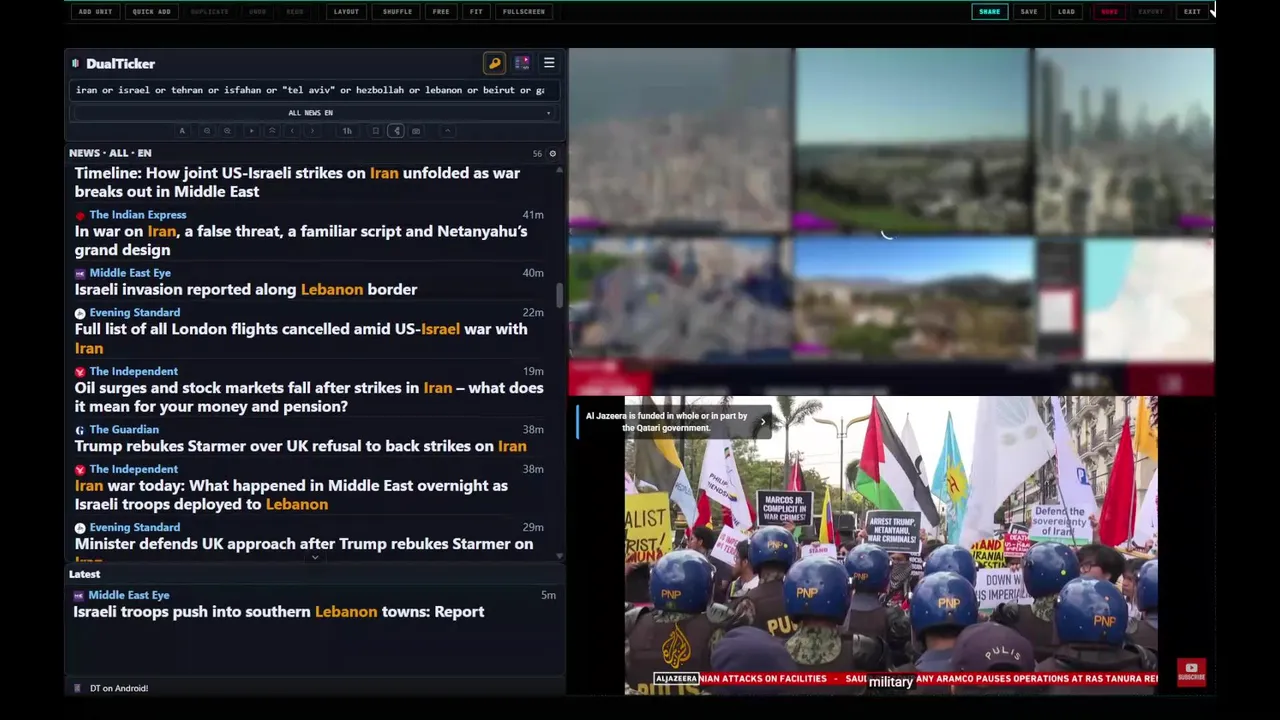
Task: Expand the Al Jazeera funding notice arrow
Action: pyautogui.click(x=762, y=422)
